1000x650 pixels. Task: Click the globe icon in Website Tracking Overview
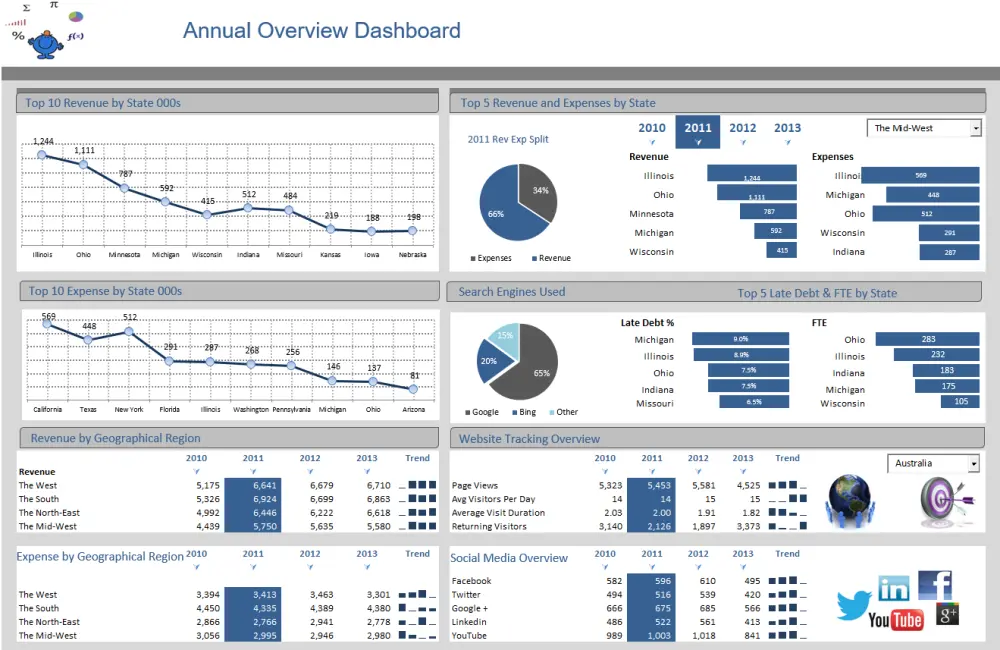849,500
